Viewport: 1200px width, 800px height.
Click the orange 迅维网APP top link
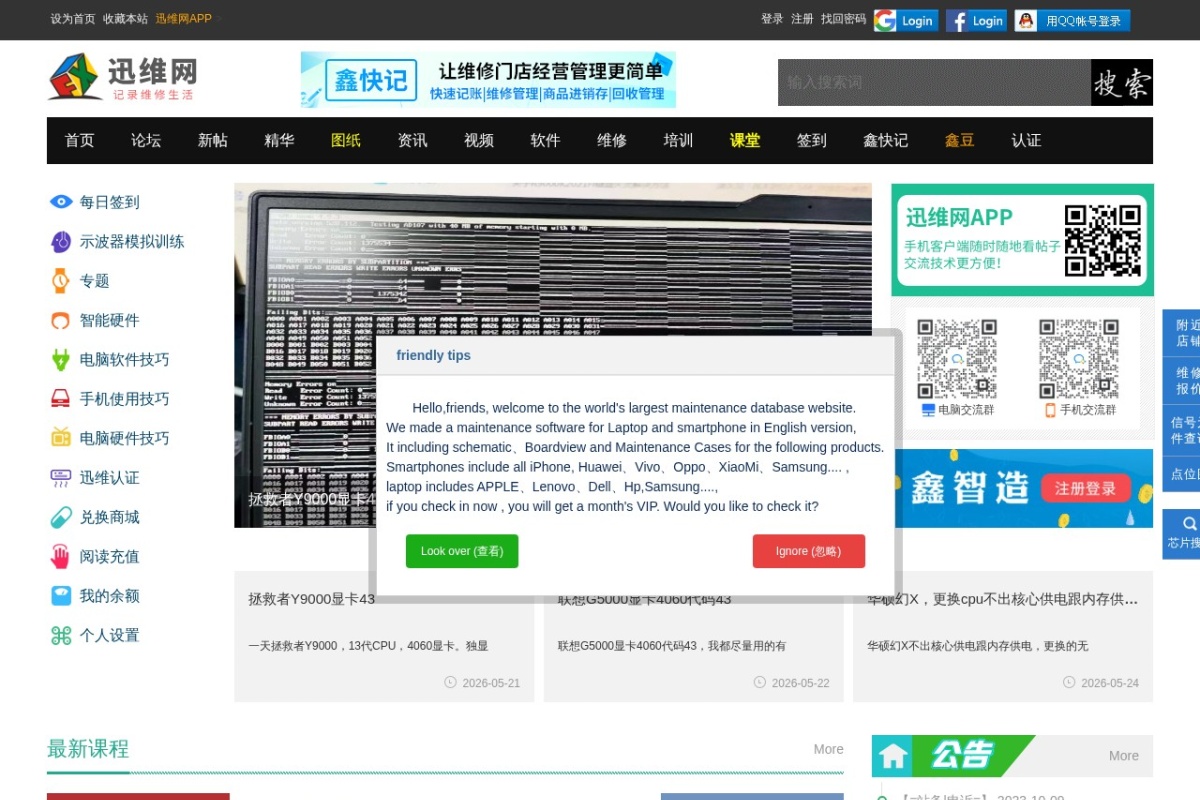183,19
